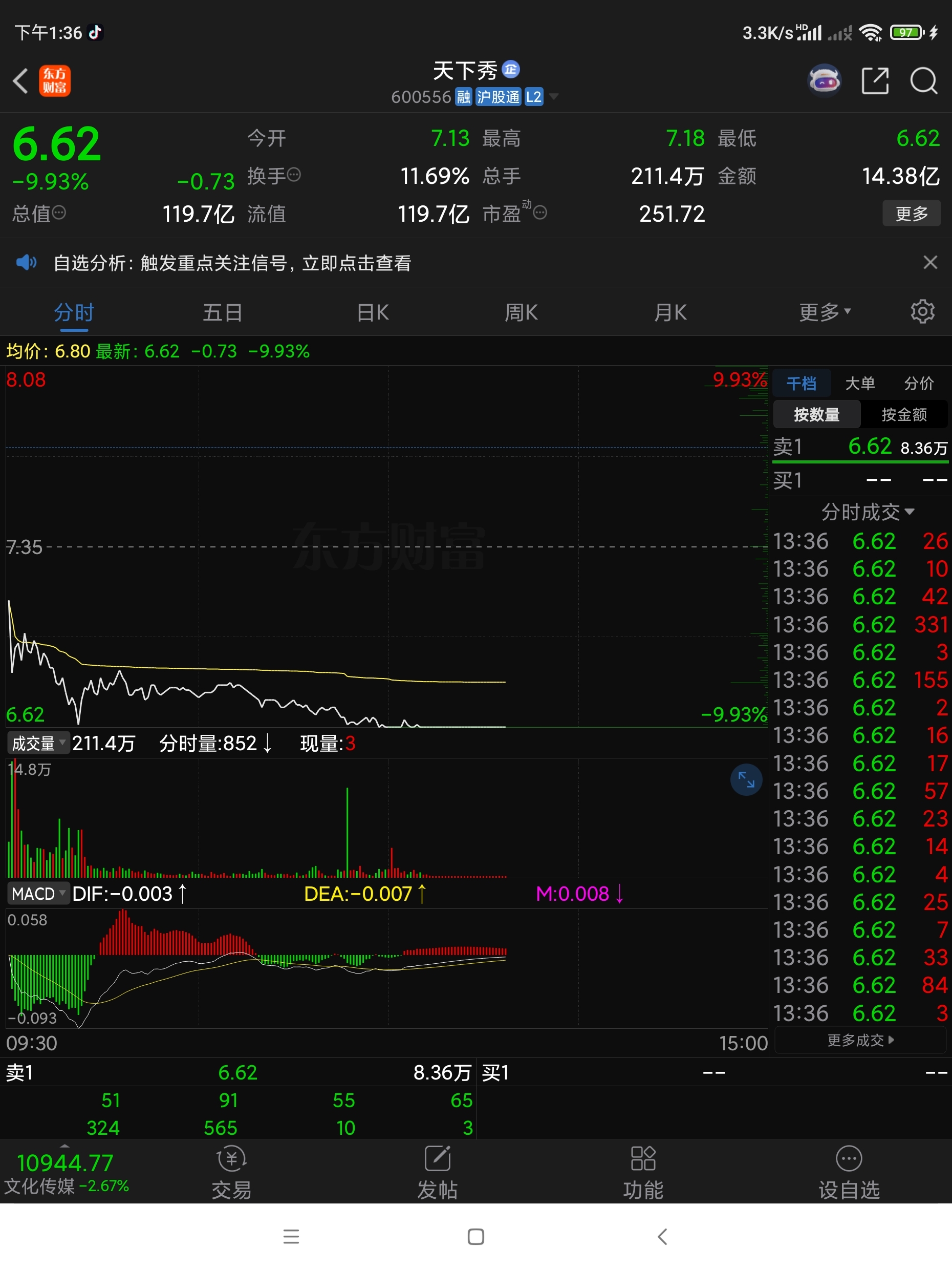Tap trade row with volume 331
The width and height of the screenshot is (952, 1270).
[x=860, y=624]
